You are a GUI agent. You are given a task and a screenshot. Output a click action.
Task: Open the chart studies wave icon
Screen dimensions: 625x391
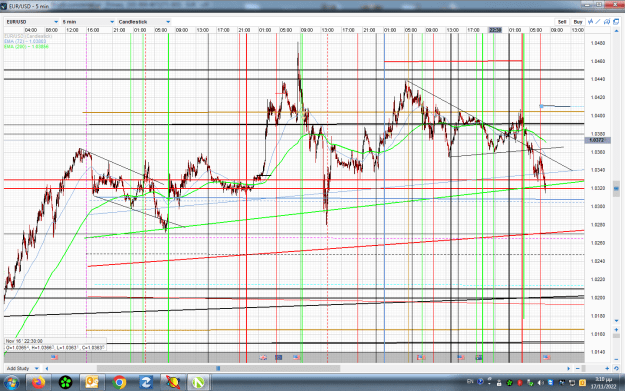[x=591, y=22]
